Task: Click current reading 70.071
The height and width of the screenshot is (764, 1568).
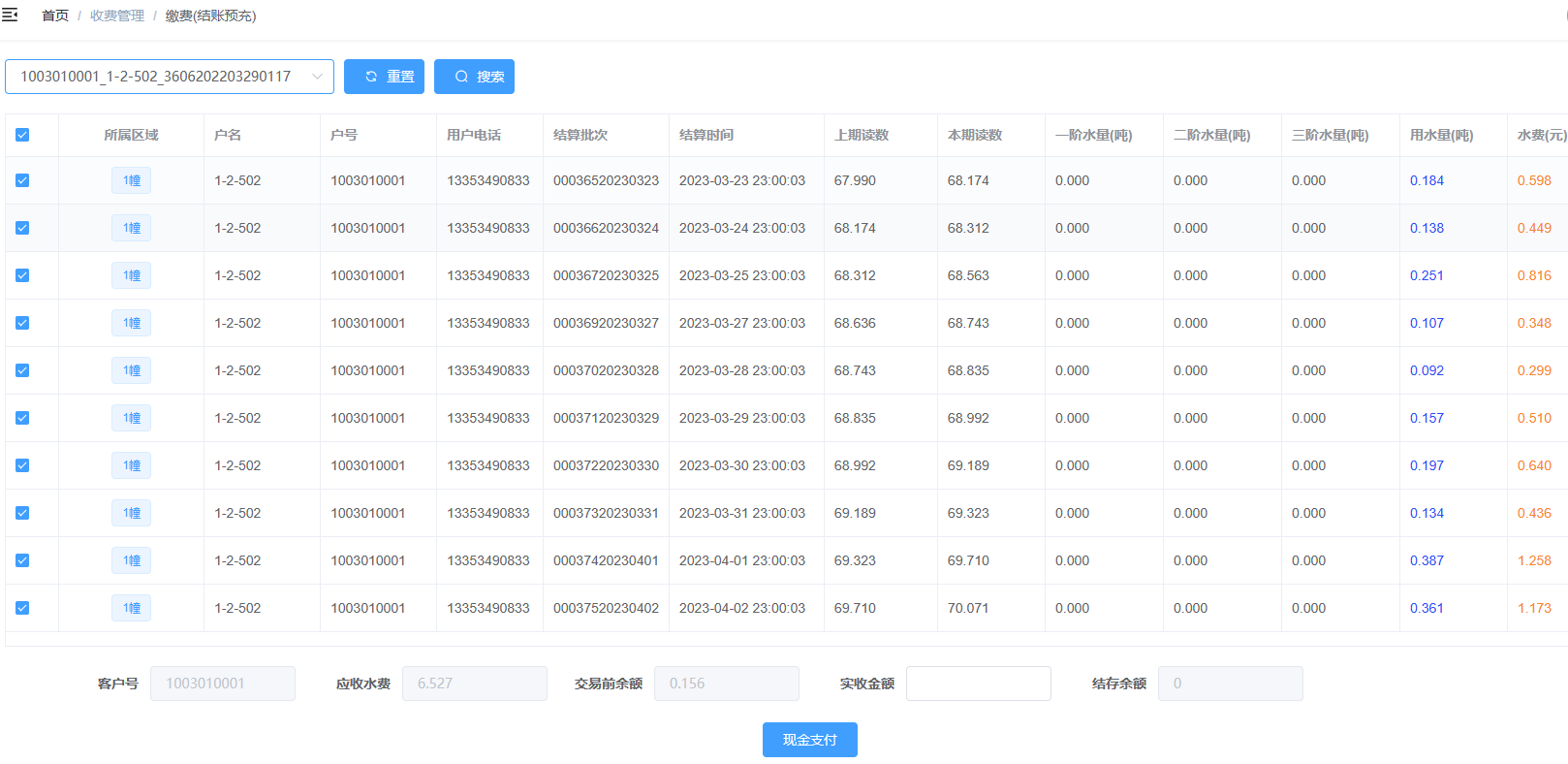Action: click(968, 608)
